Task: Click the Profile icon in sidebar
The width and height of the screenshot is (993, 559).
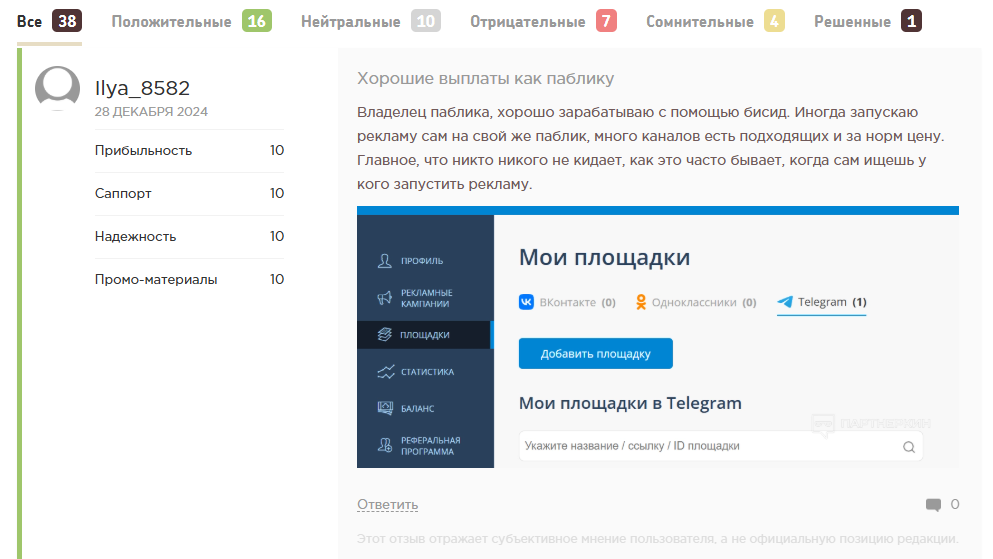Action: 384,261
